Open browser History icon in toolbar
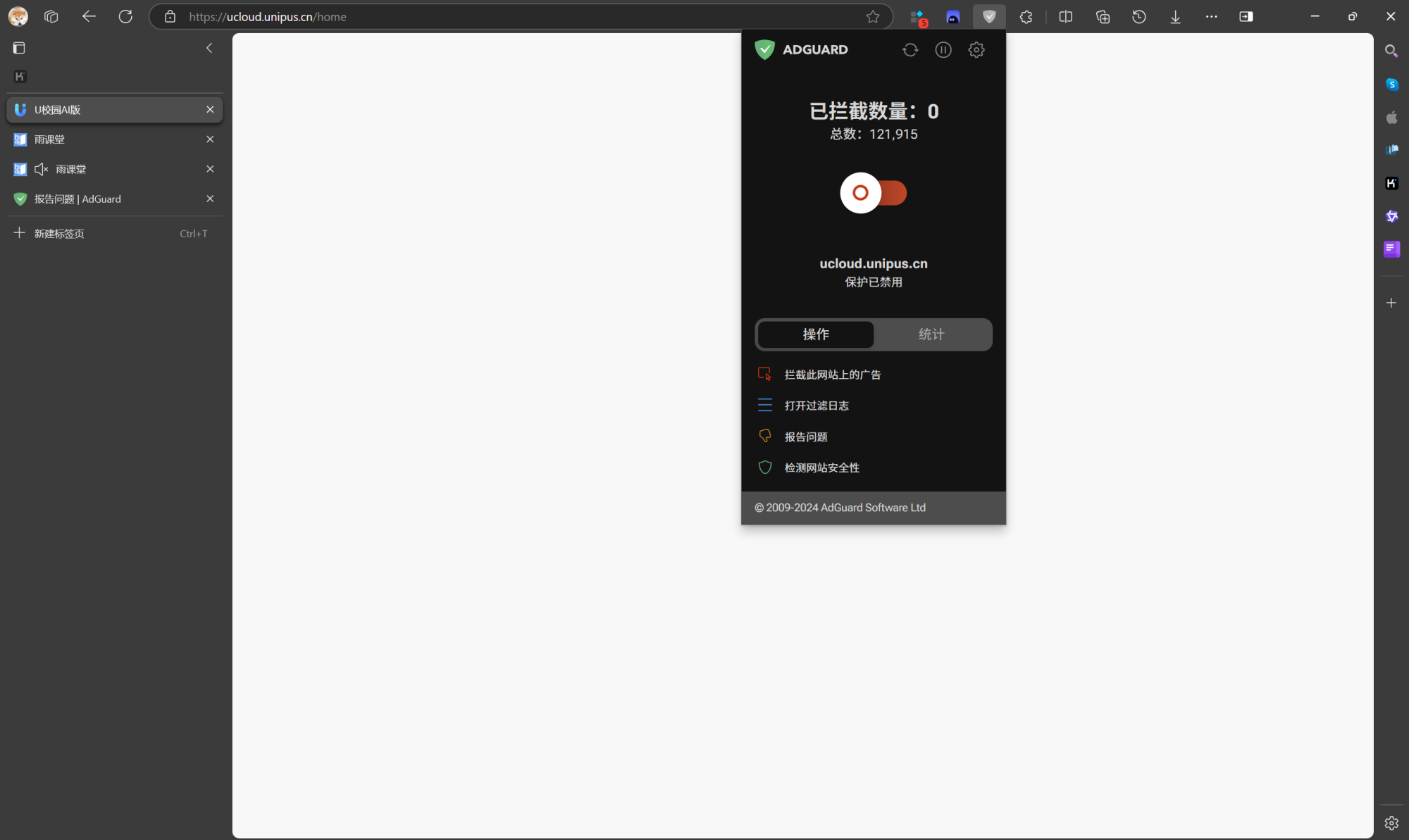 [1138, 17]
